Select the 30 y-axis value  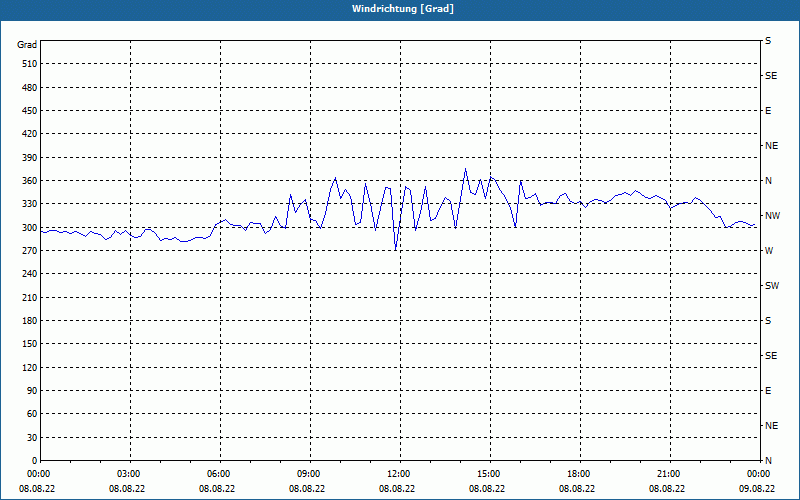click(32, 437)
